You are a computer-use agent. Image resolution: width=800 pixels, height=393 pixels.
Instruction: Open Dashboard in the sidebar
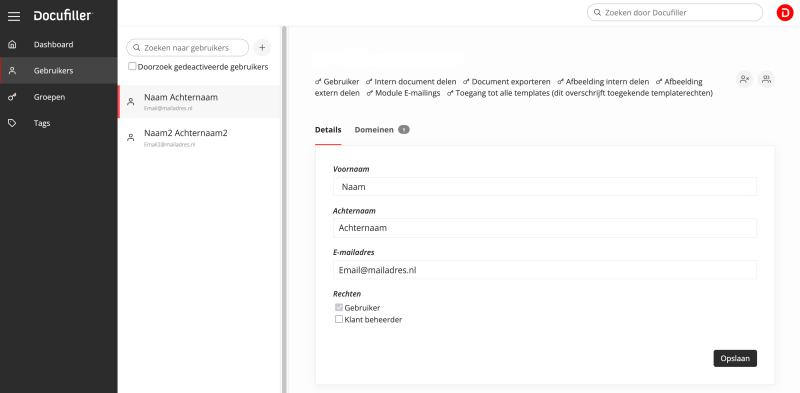pyautogui.click(x=59, y=44)
